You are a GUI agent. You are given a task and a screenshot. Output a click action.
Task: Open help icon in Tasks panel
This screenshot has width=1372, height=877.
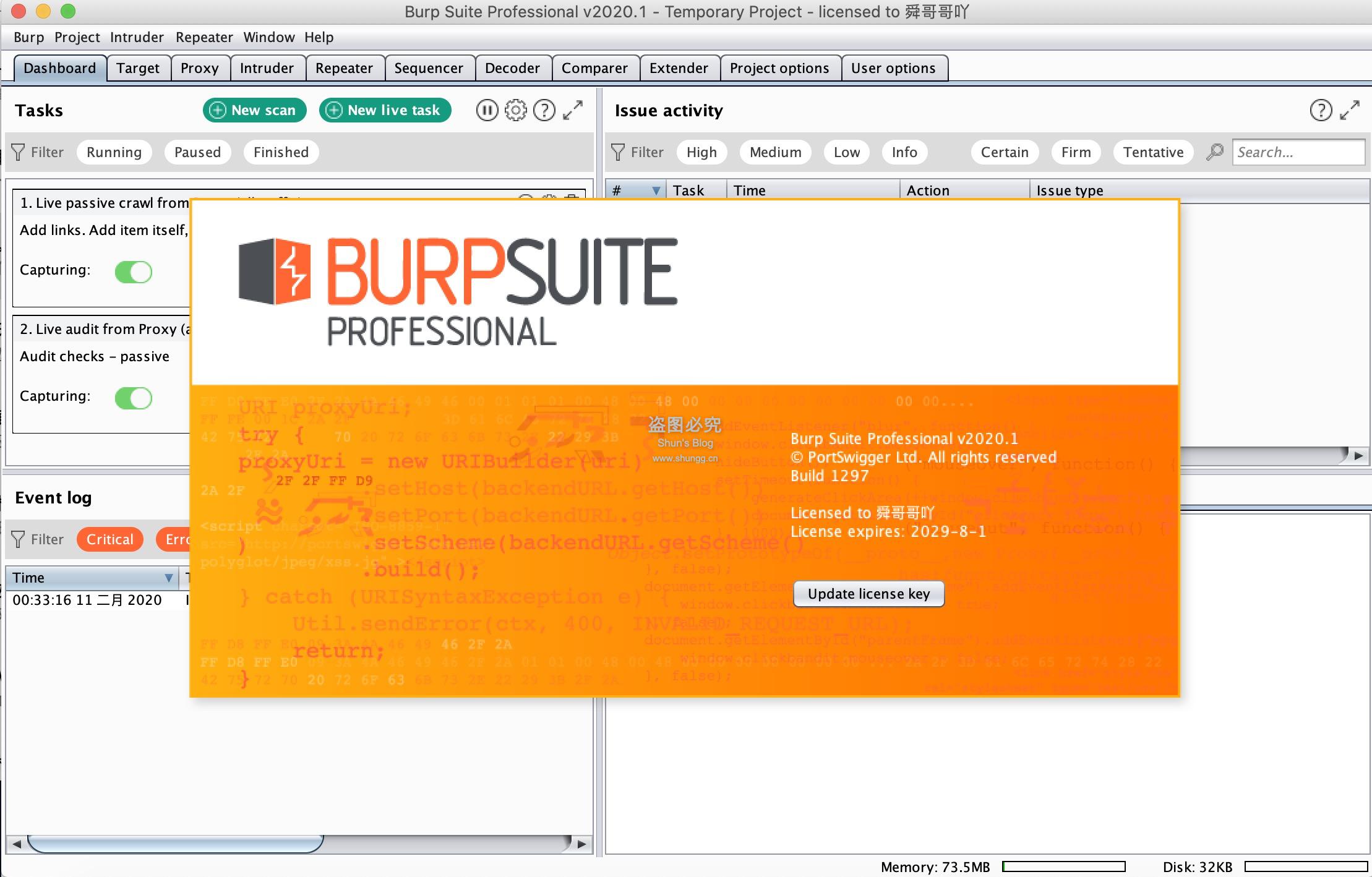544,111
